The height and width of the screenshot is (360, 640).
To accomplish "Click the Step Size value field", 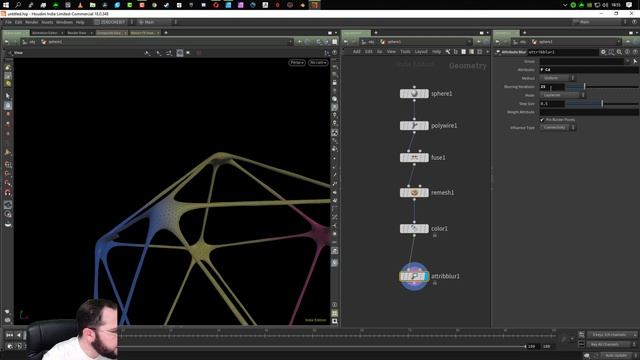I will tap(552, 104).
